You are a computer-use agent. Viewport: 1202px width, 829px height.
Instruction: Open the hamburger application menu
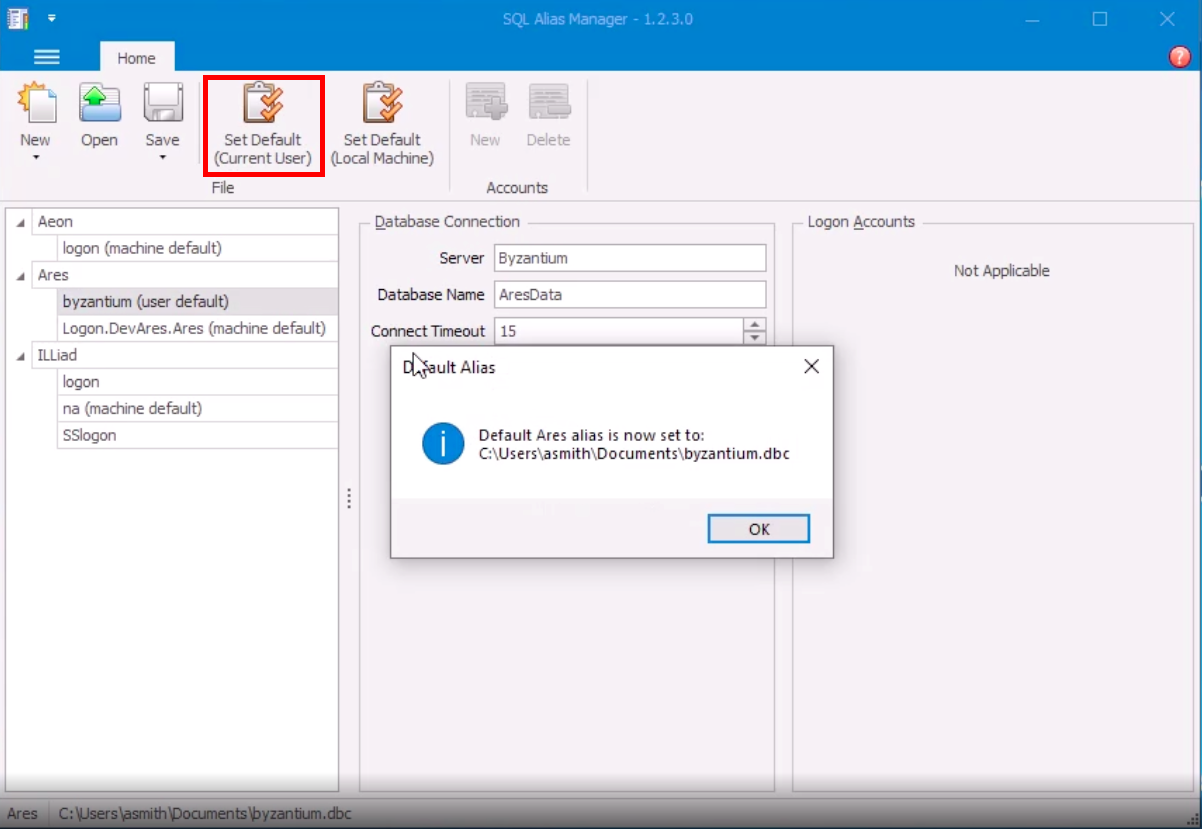click(46, 57)
